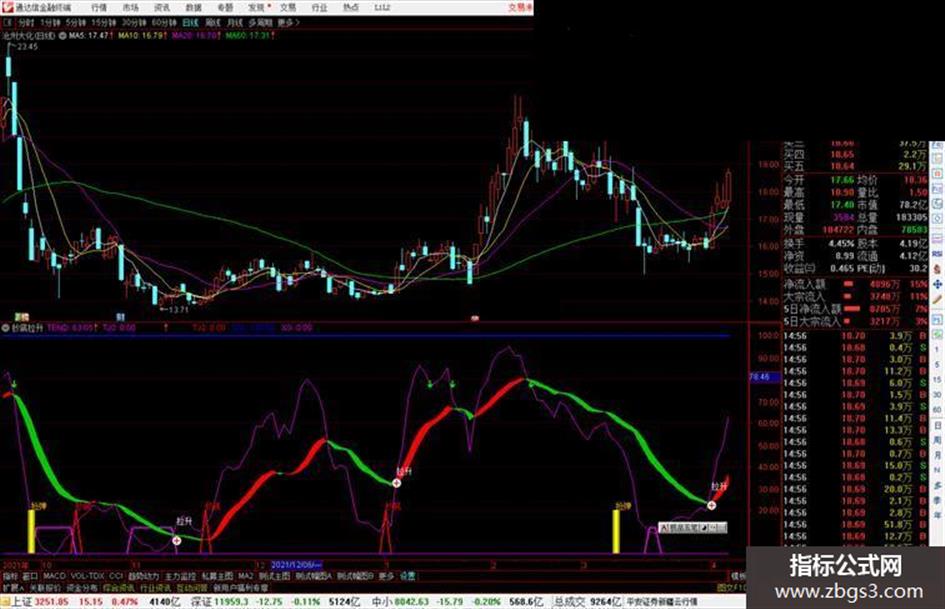945x609 pixels.
Task: Click the small floating toolbar over the sub-chart
Action: [x=692, y=528]
